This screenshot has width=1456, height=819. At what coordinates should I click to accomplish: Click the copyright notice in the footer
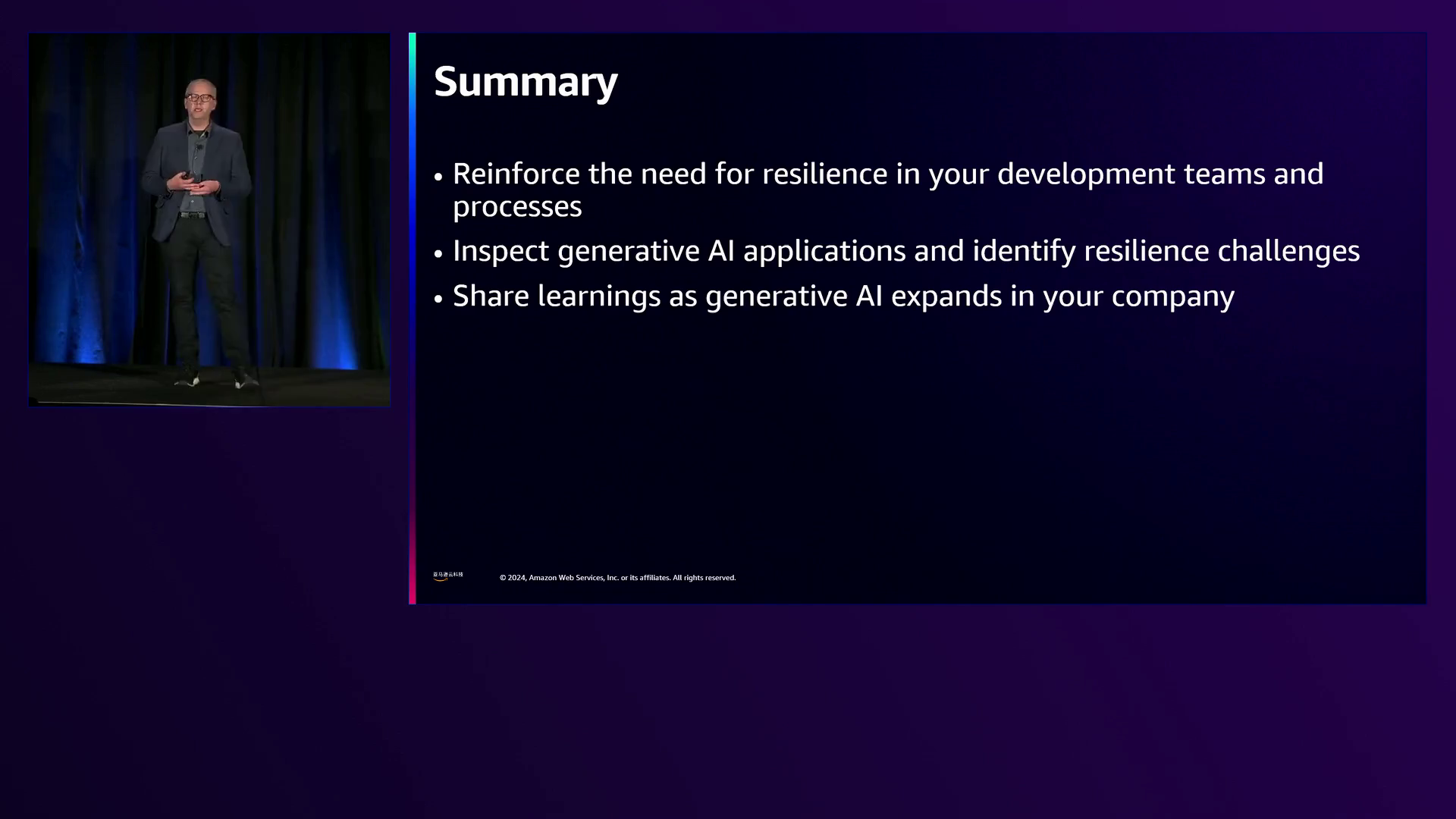(617, 578)
